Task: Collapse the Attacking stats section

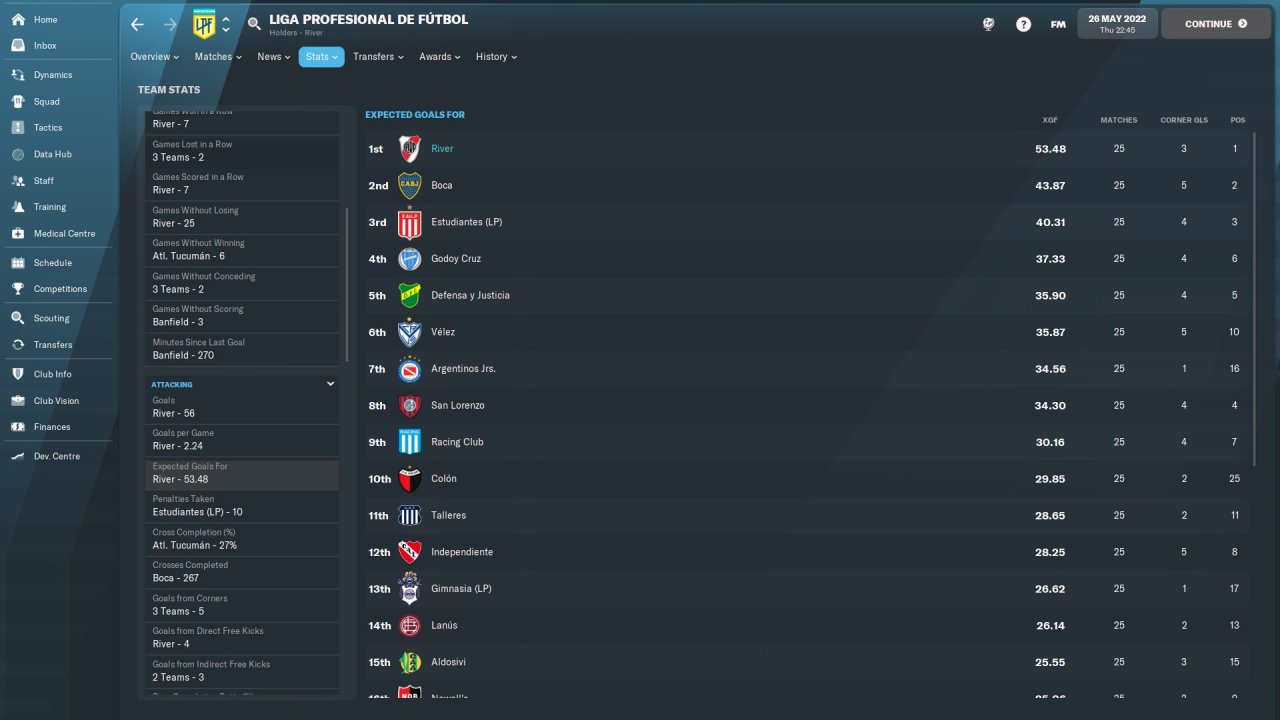Action: pyautogui.click(x=330, y=384)
